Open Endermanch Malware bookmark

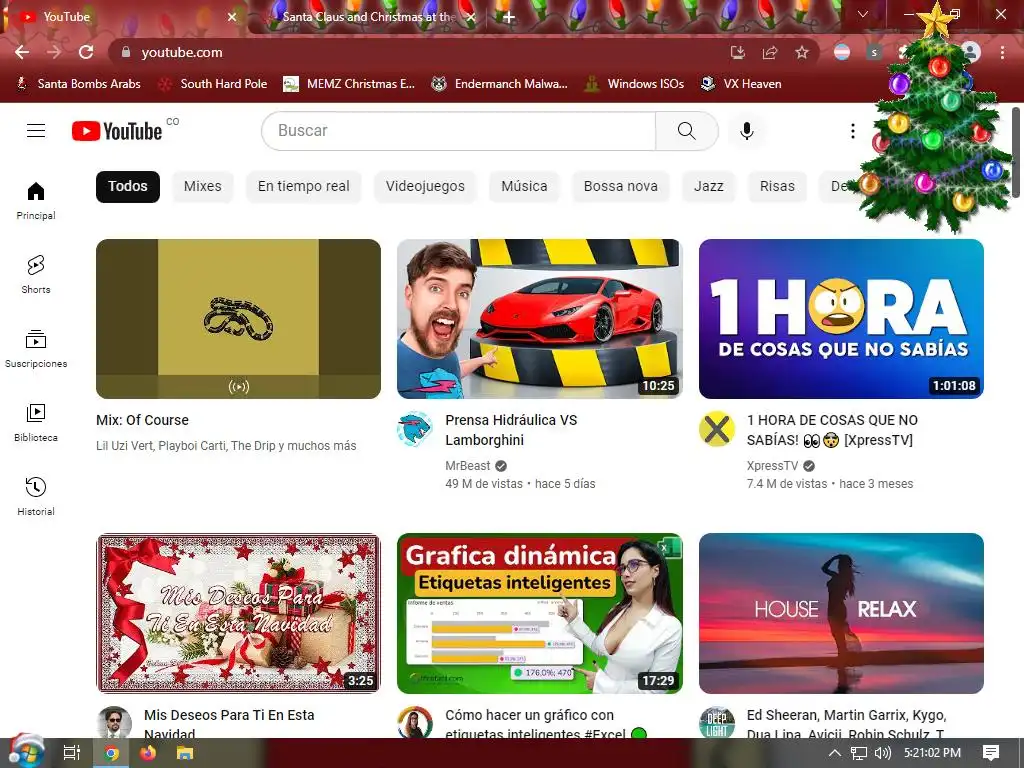point(500,84)
